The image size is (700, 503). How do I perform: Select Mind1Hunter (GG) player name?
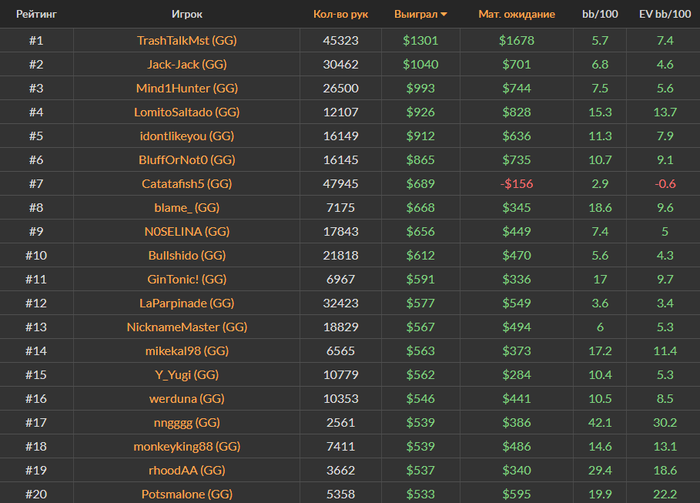187,88
